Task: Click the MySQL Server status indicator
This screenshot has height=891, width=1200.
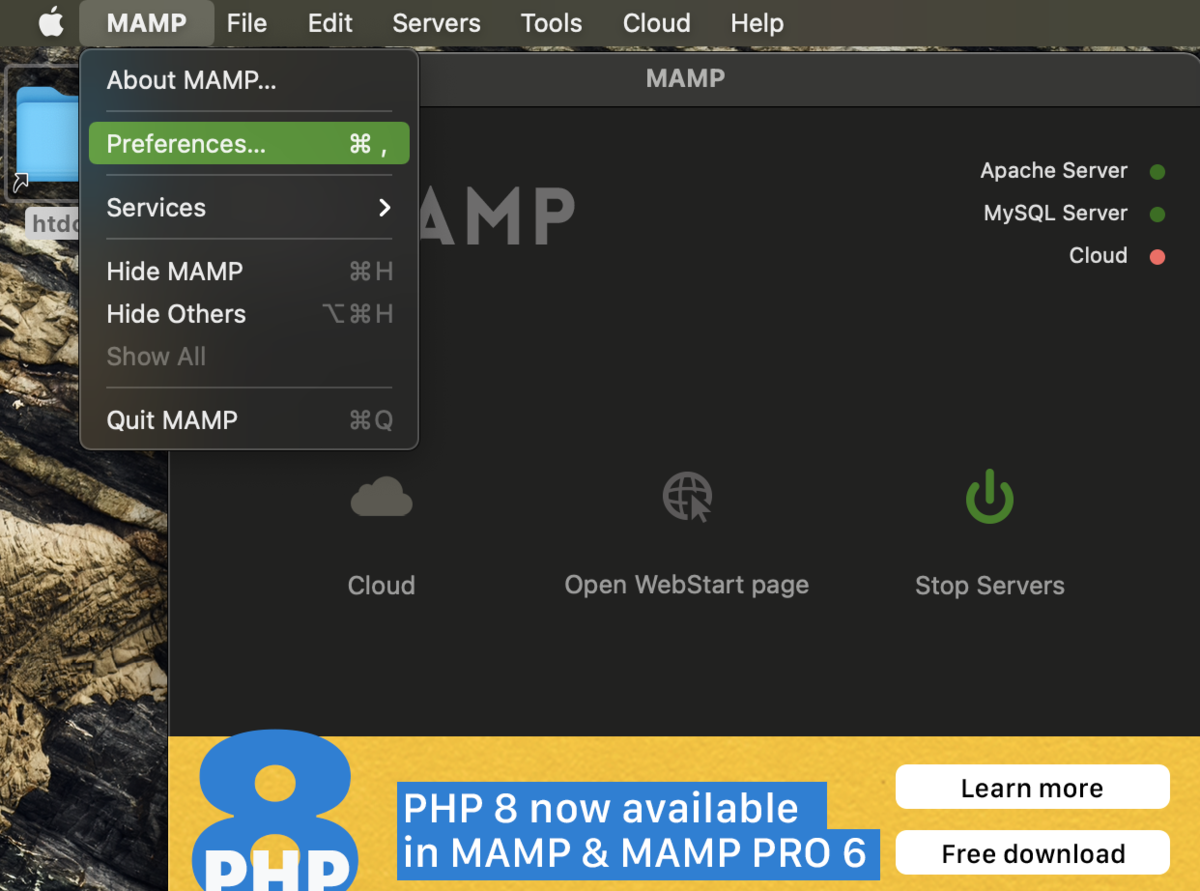Action: pyautogui.click(x=1157, y=213)
